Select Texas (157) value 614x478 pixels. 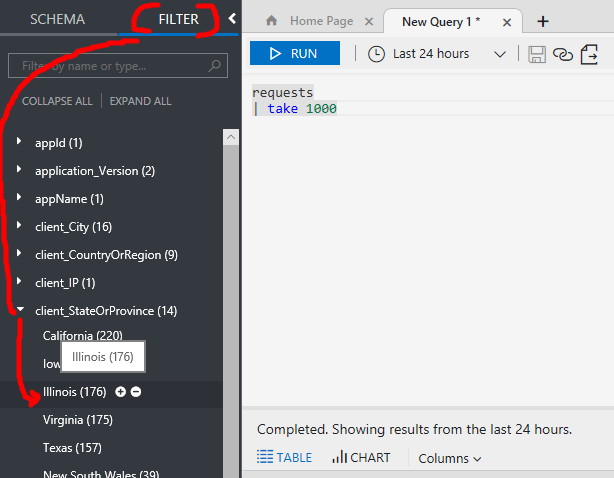click(72, 447)
